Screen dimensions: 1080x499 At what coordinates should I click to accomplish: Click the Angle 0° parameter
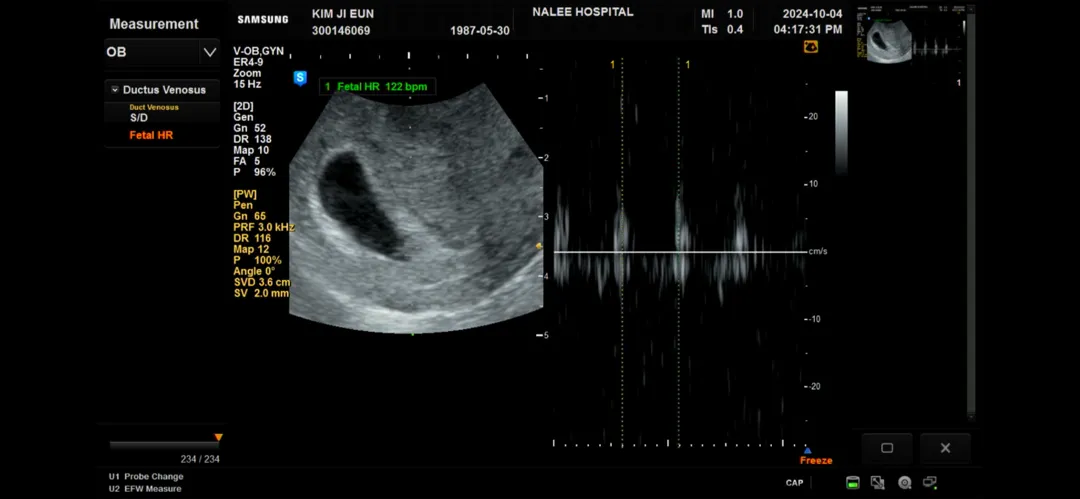tap(254, 272)
